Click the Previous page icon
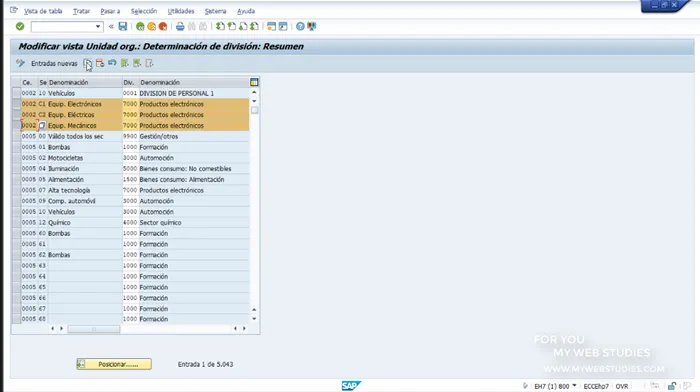The image size is (700, 392). [232, 26]
